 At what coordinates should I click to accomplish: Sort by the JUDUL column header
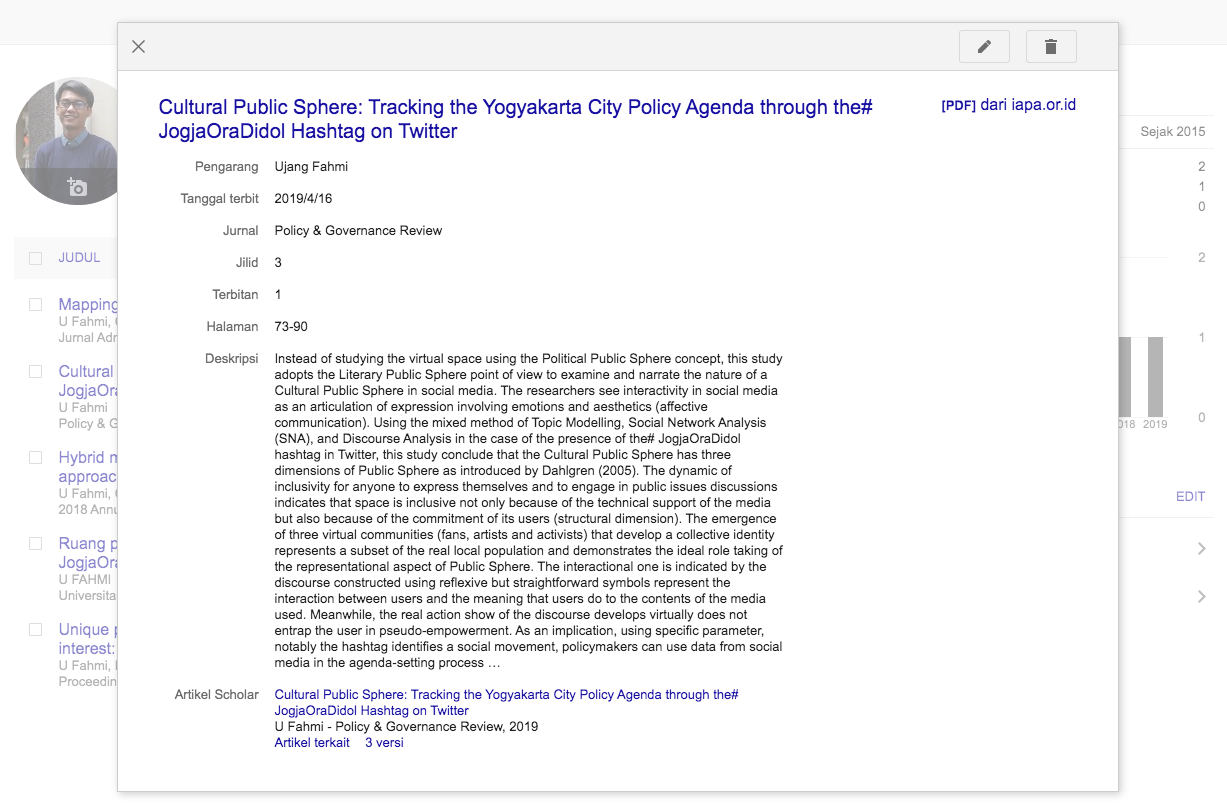tap(79, 258)
